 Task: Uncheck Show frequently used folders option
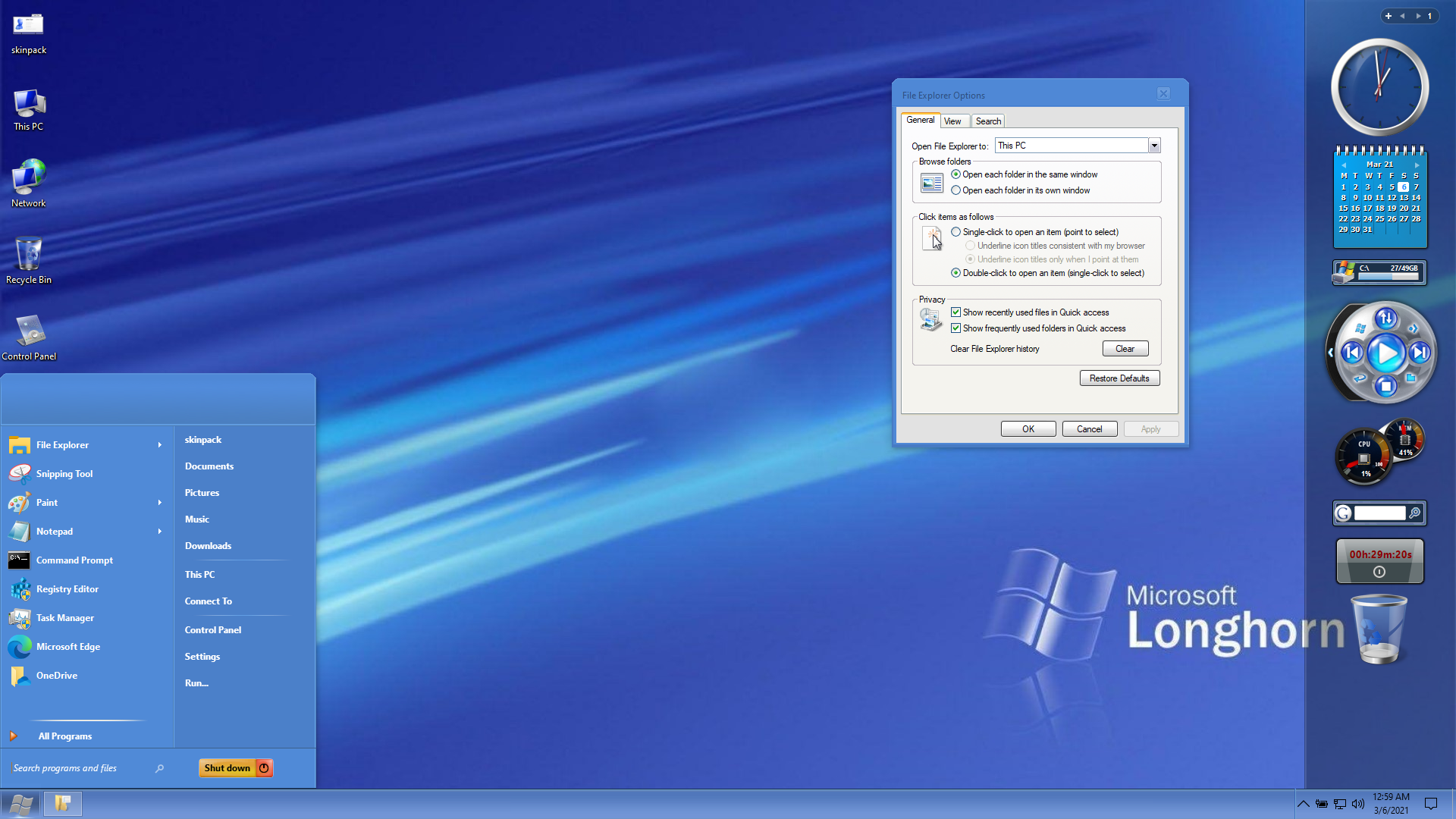[955, 328]
